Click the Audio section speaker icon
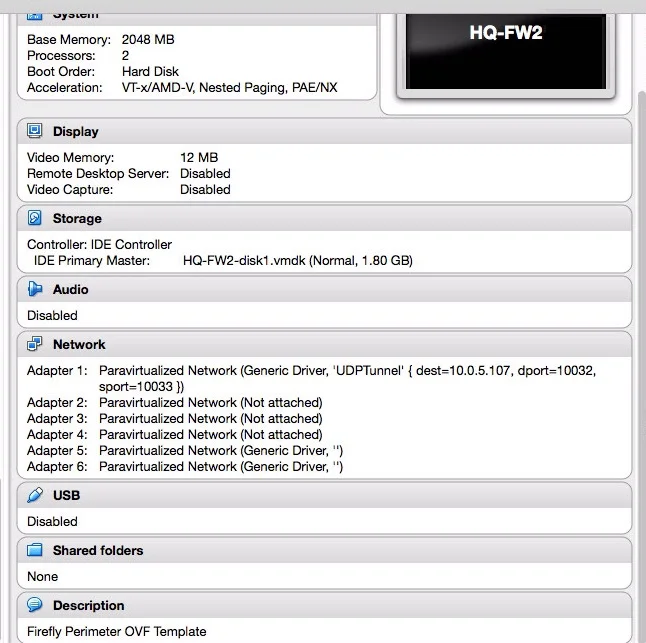 point(35,289)
